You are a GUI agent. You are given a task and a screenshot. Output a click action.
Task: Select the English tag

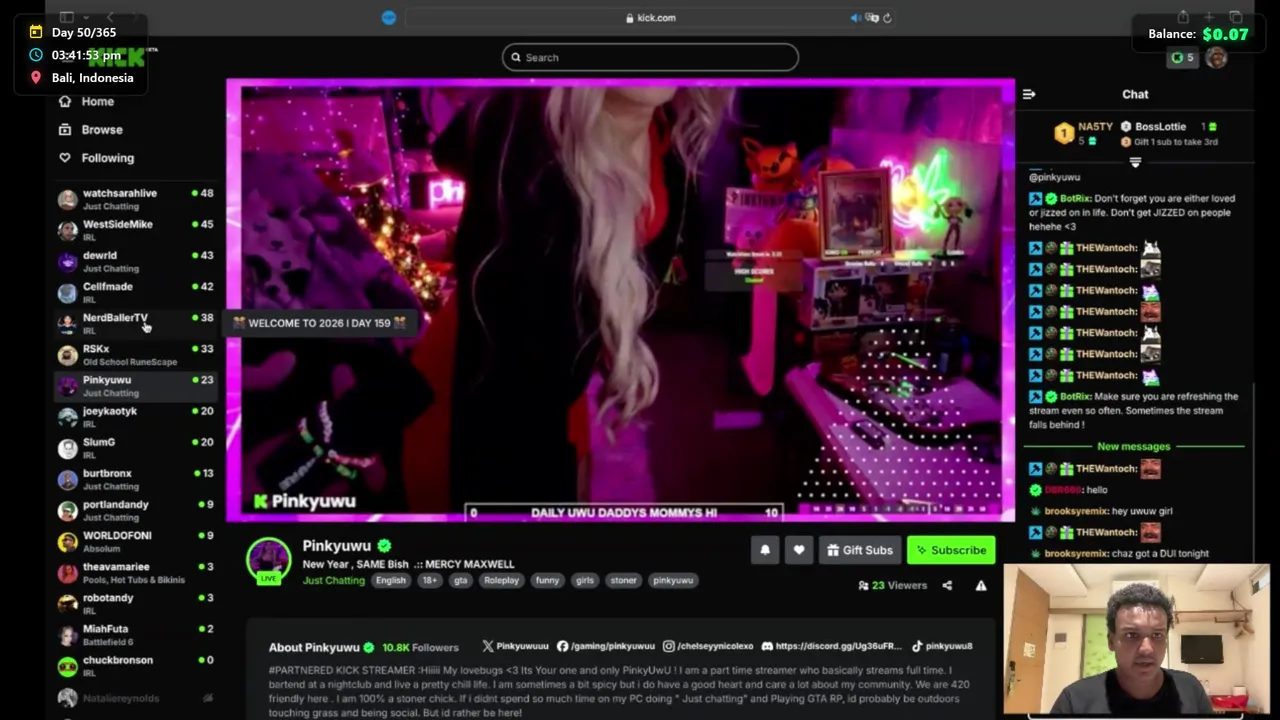(391, 580)
